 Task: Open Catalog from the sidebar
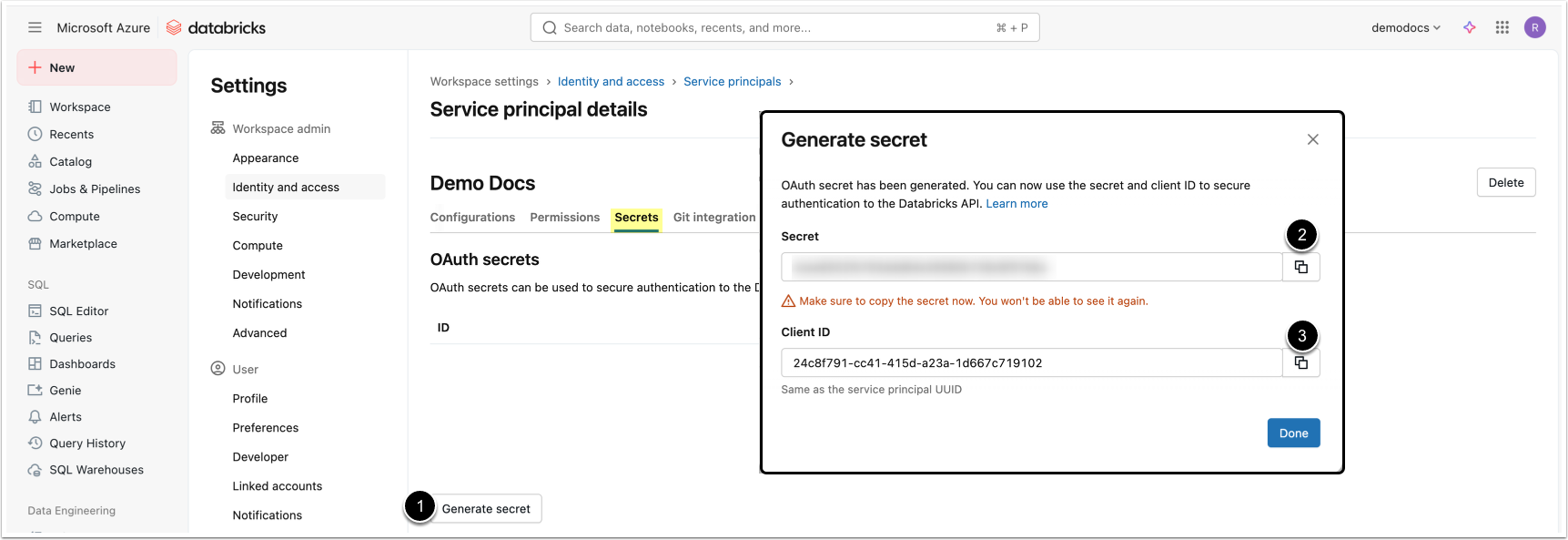point(70,162)
